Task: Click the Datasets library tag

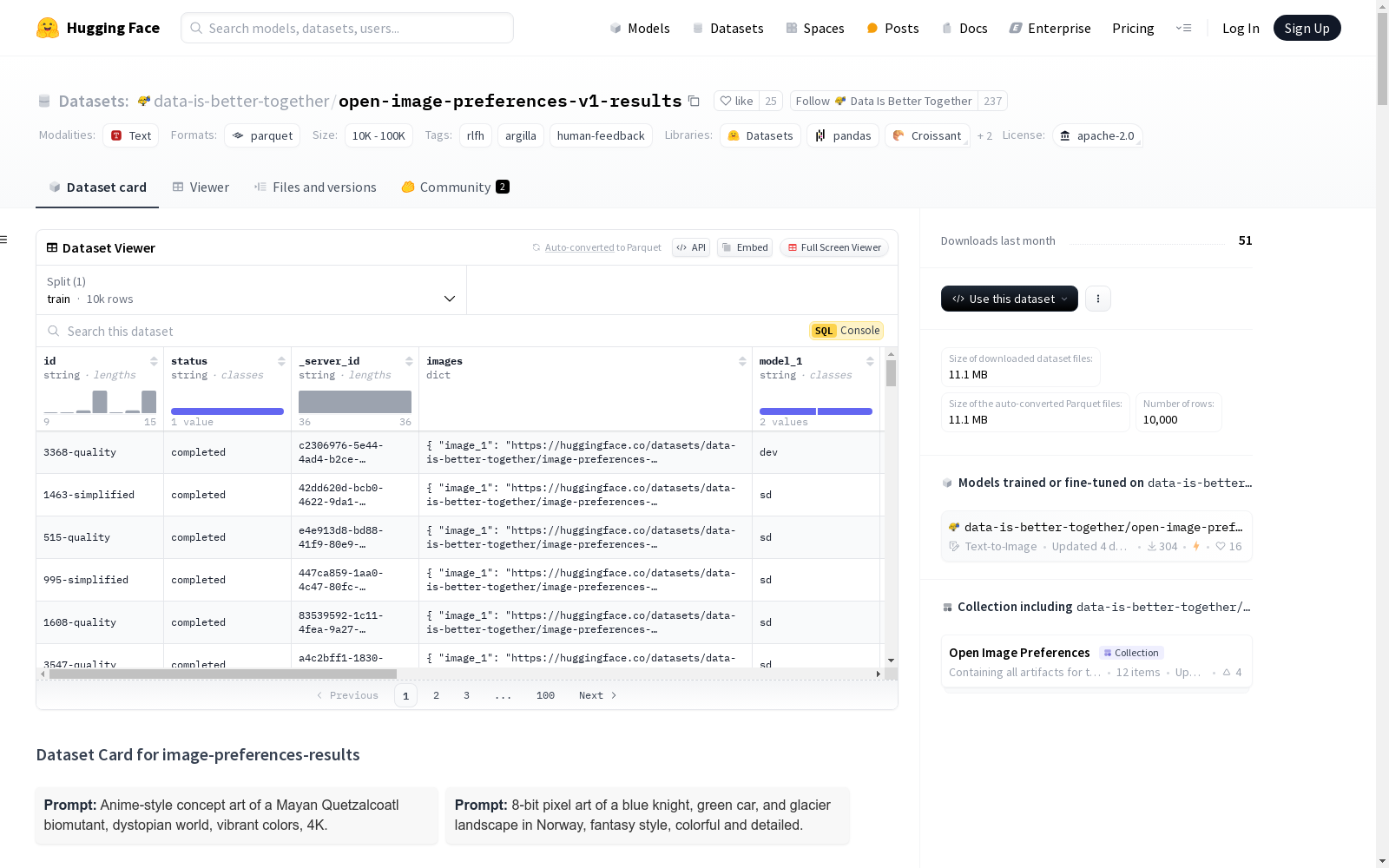Action: (760, 135)
